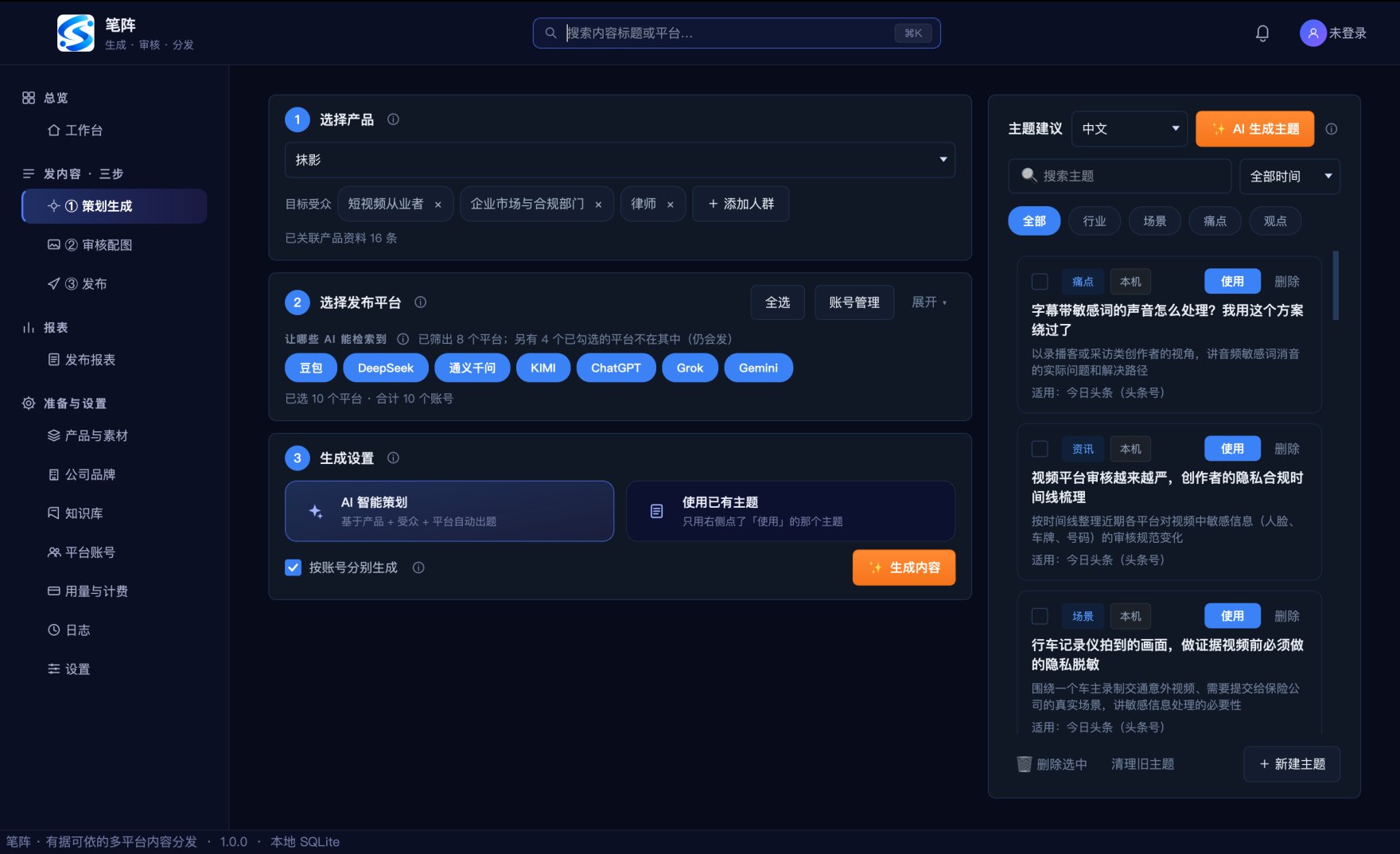Open 用量与计费 page

coord(114,591)
